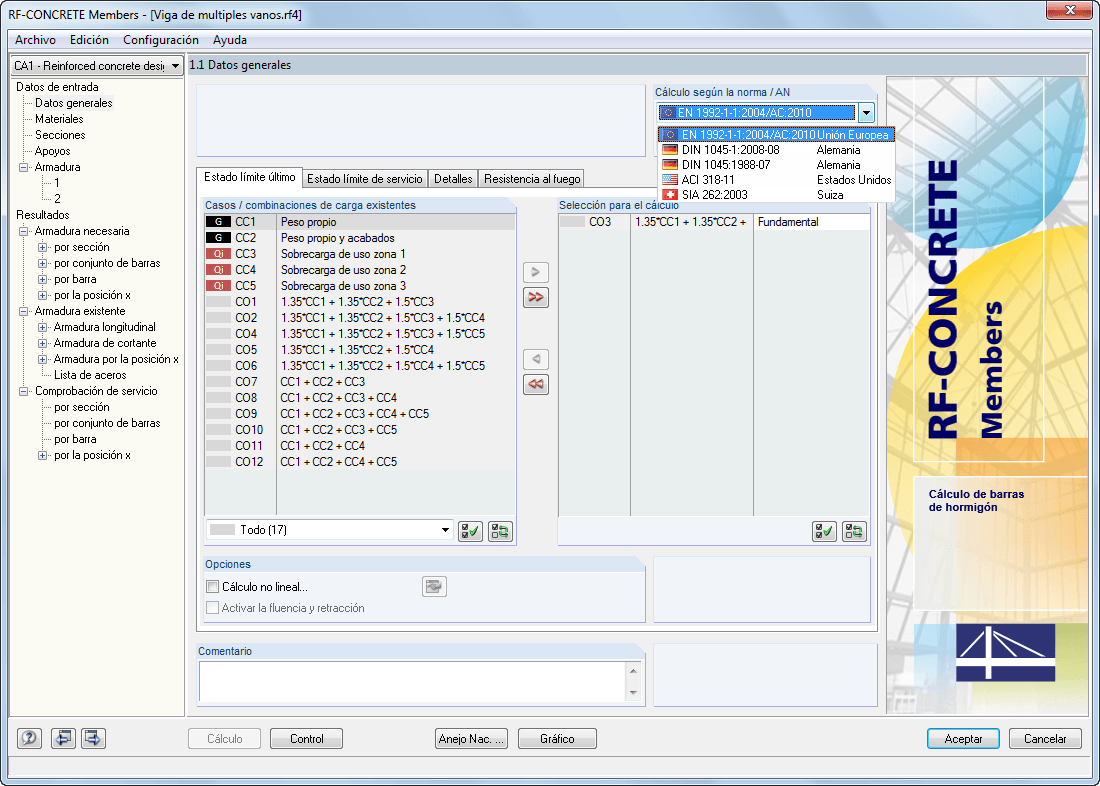Viewport: 1100px width, 786px height.
Task: Open Apoyos in the tree
Action: point(53,151)
